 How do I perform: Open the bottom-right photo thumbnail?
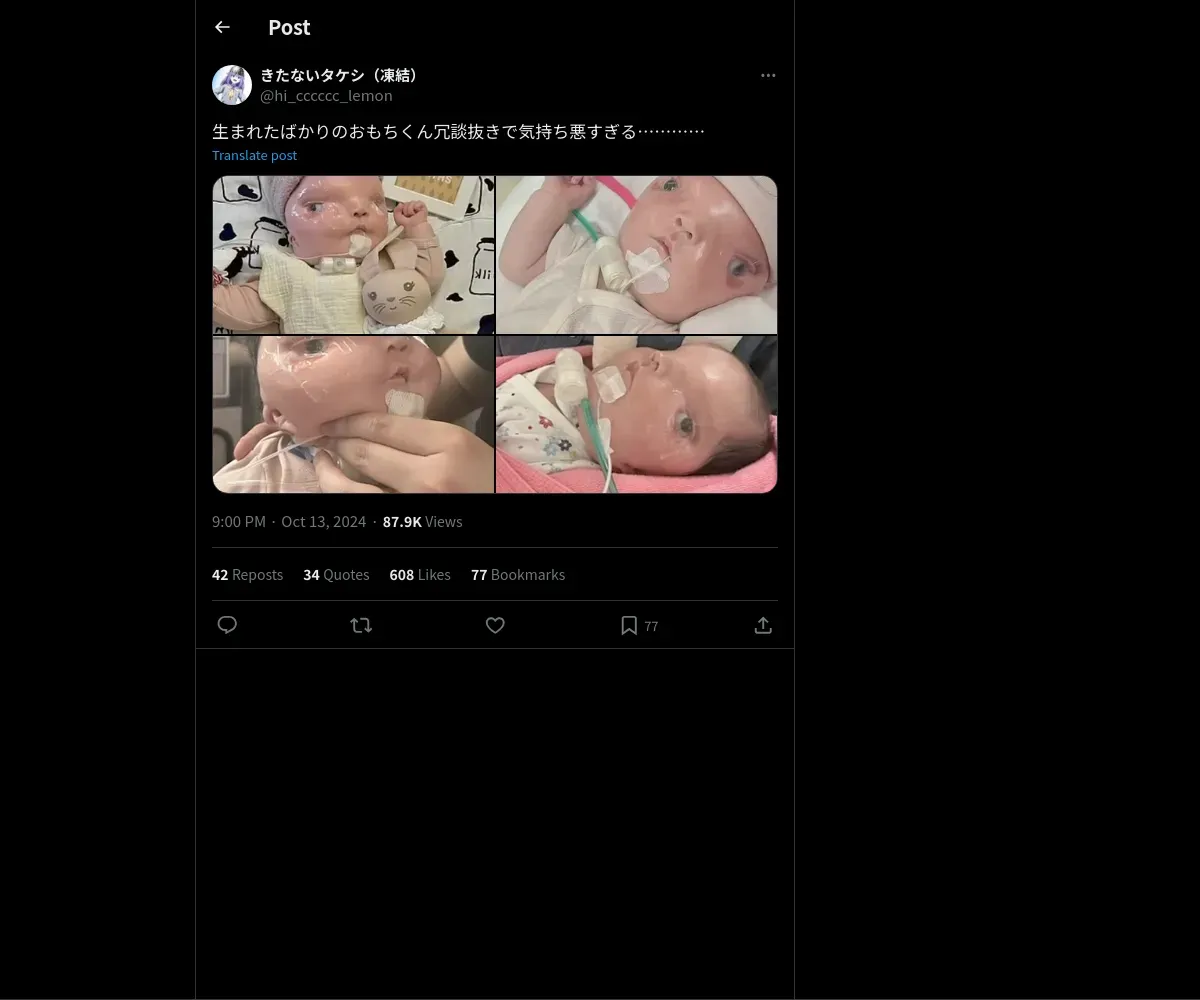pos(637,414)
